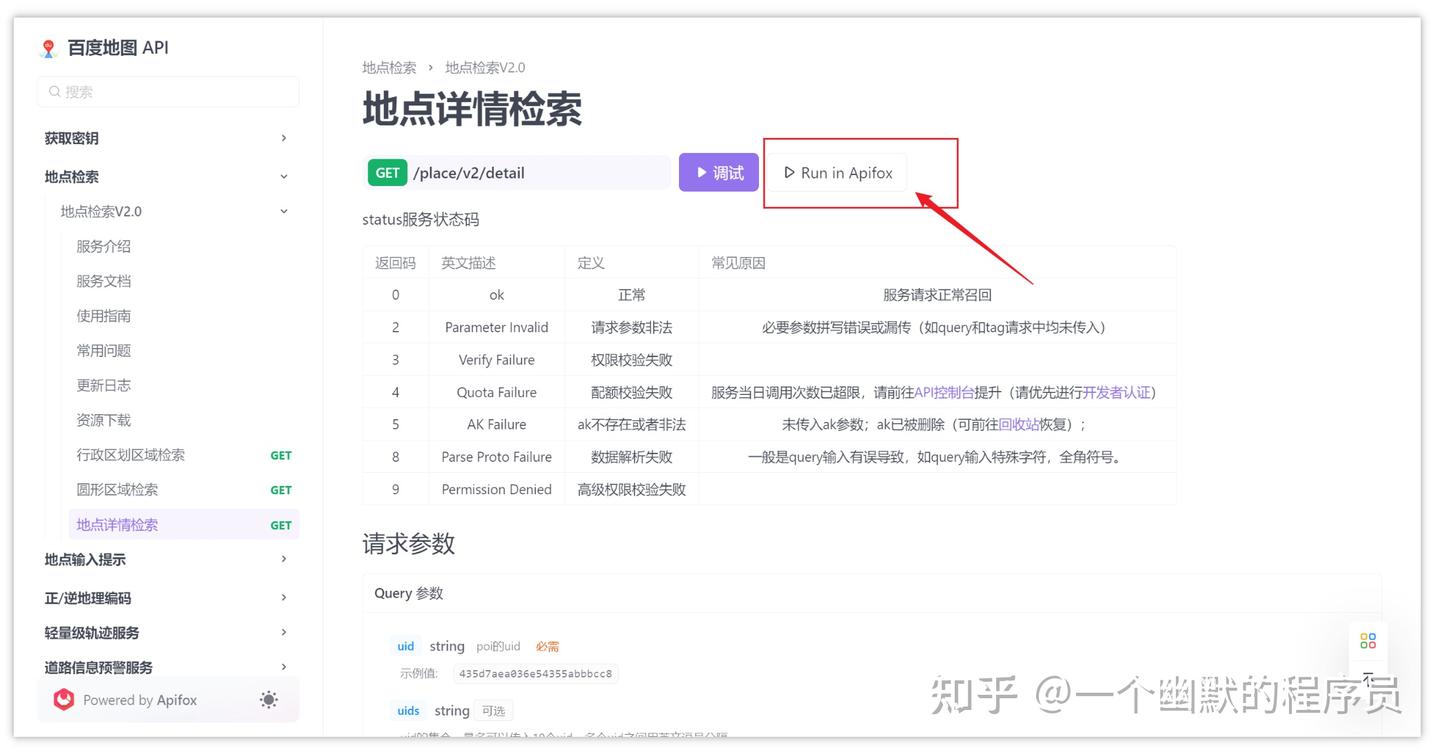This screenshot has height=752, width=1440.
Task: Expand the 道路信息预警服务 section chevron
Action: (x=284, y=667)
